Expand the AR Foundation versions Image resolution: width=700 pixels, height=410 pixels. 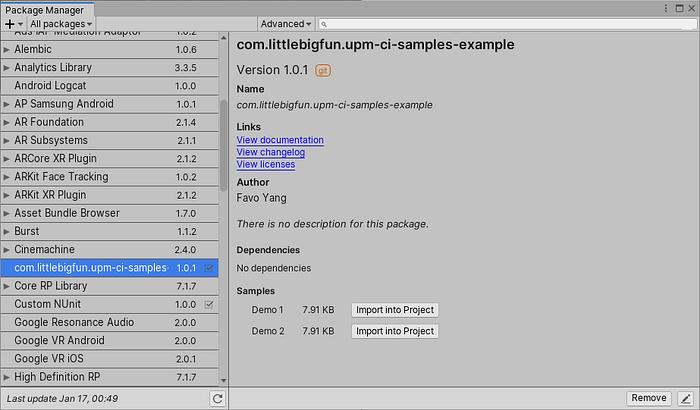pos(6,122)
